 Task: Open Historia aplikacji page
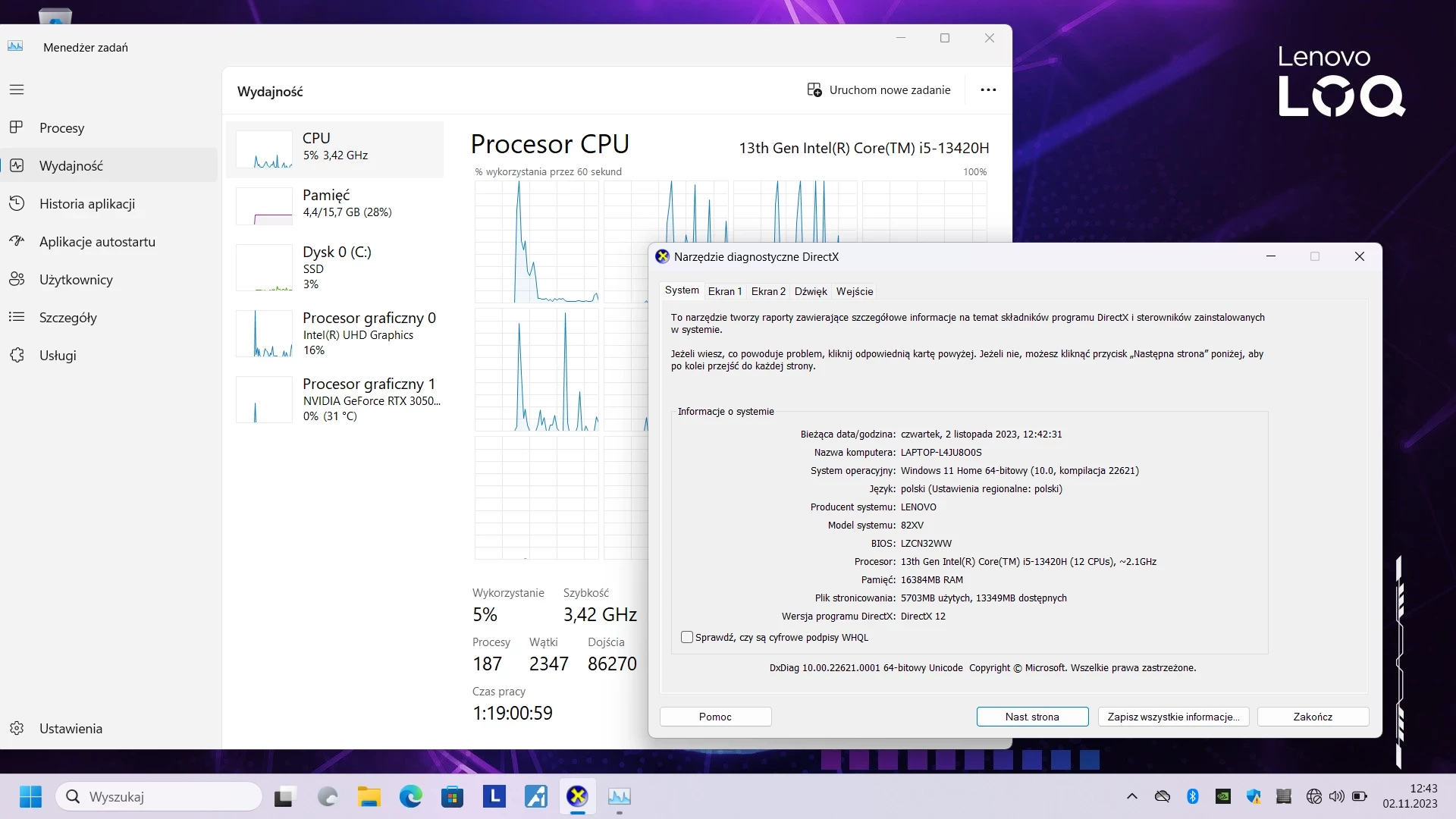108,203
